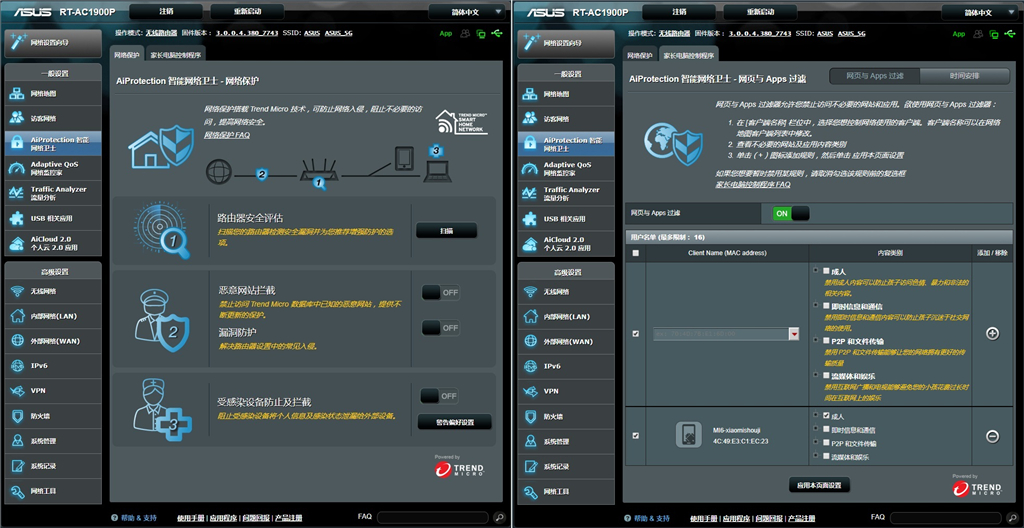Launch 网络设置向导 wizard on the 网络保护 page

click(53, 42)
